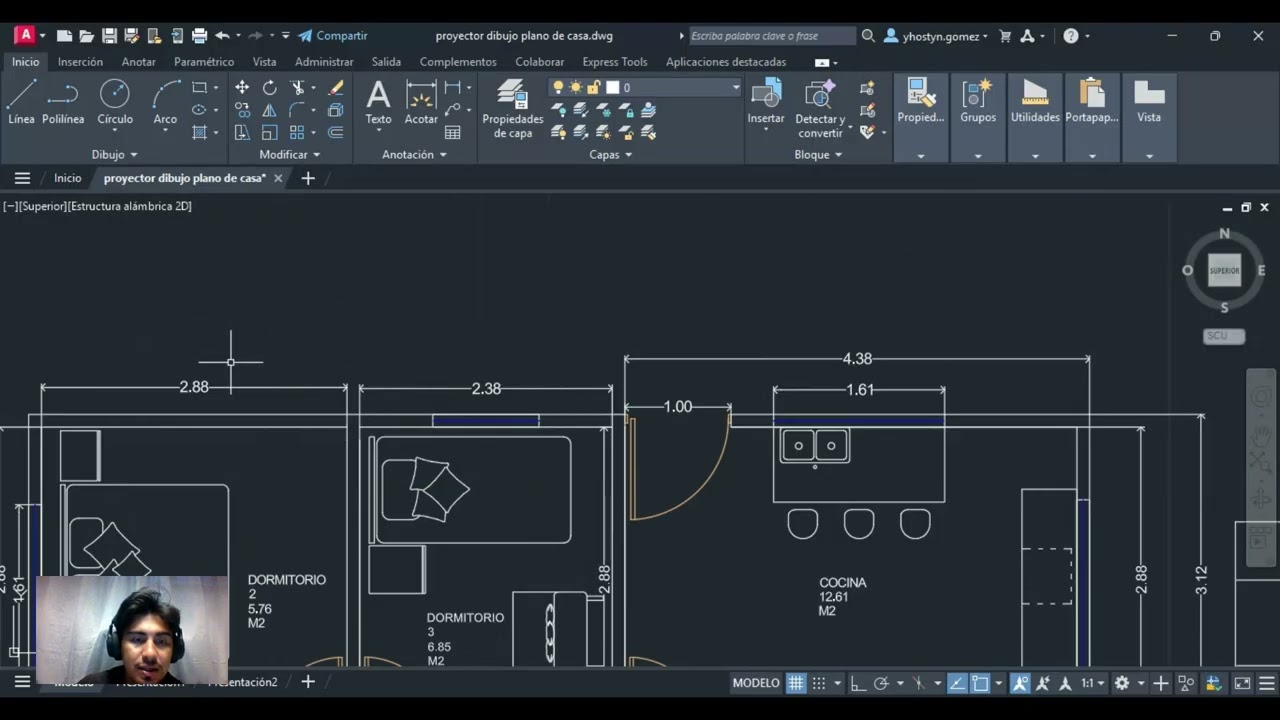Click the MODELO status bar button

tap(756, 683)
